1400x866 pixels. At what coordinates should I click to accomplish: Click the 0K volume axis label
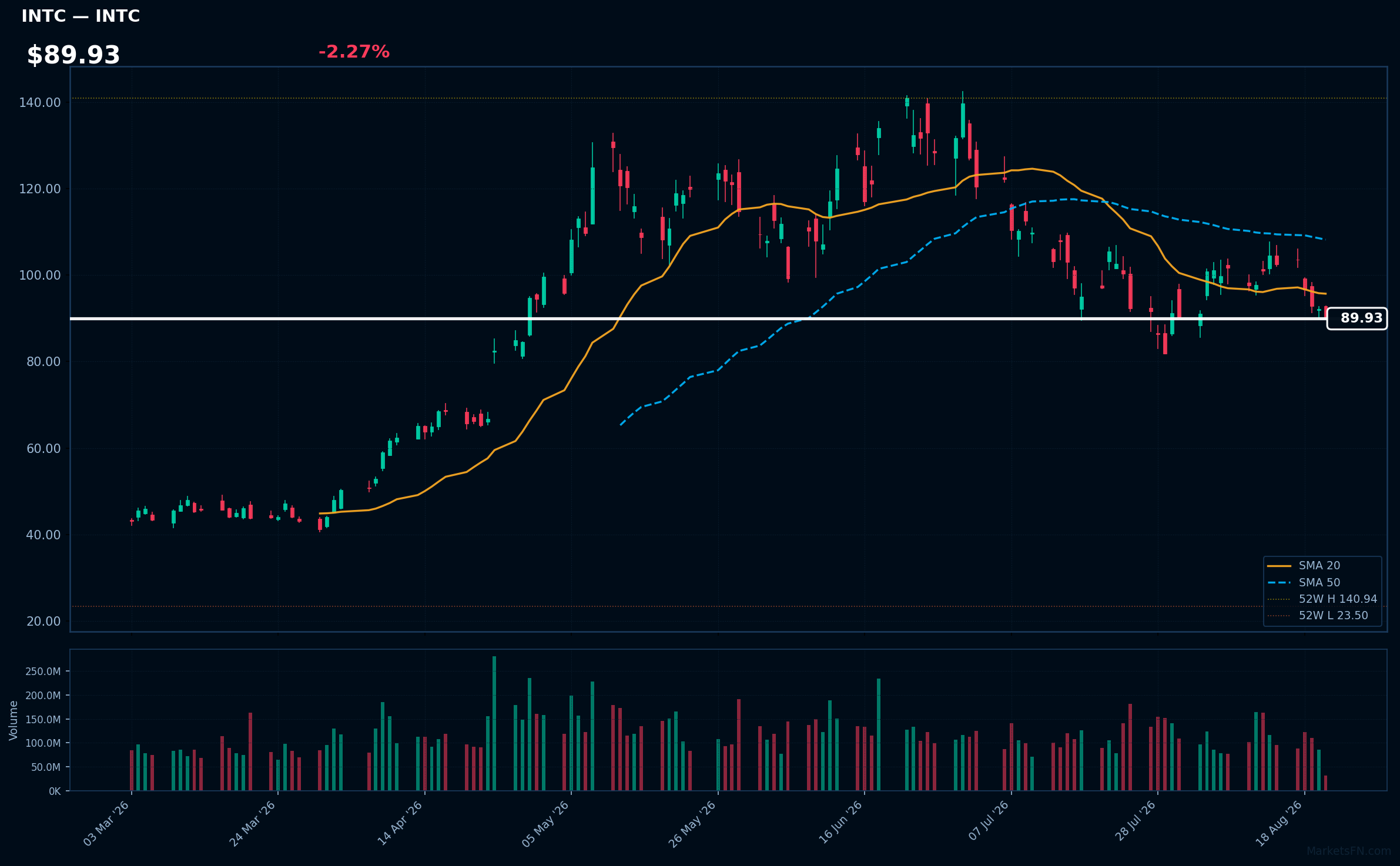(x=55, y=791)
